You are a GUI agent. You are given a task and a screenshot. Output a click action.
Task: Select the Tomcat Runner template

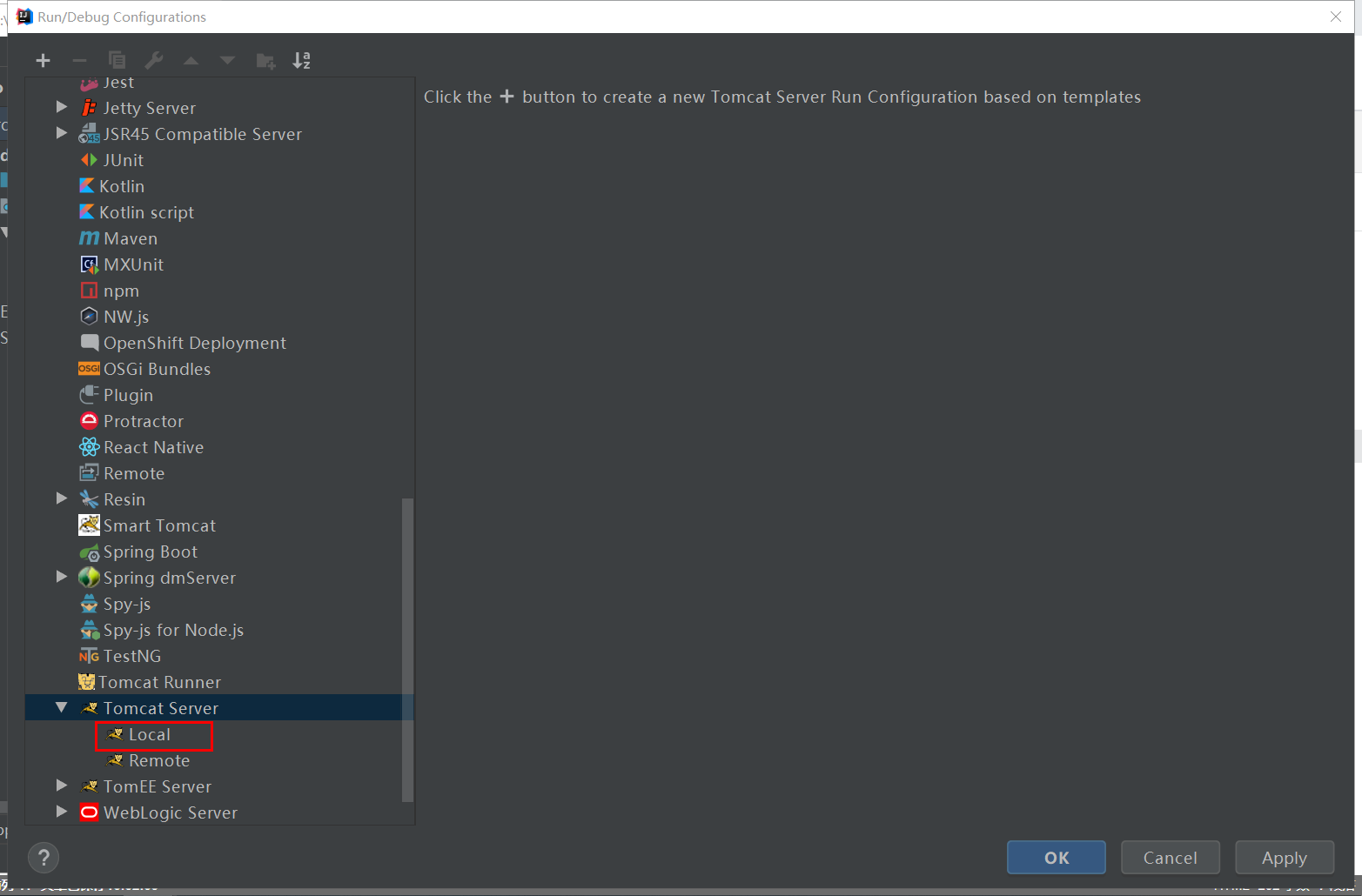click(x=159, y=682)
